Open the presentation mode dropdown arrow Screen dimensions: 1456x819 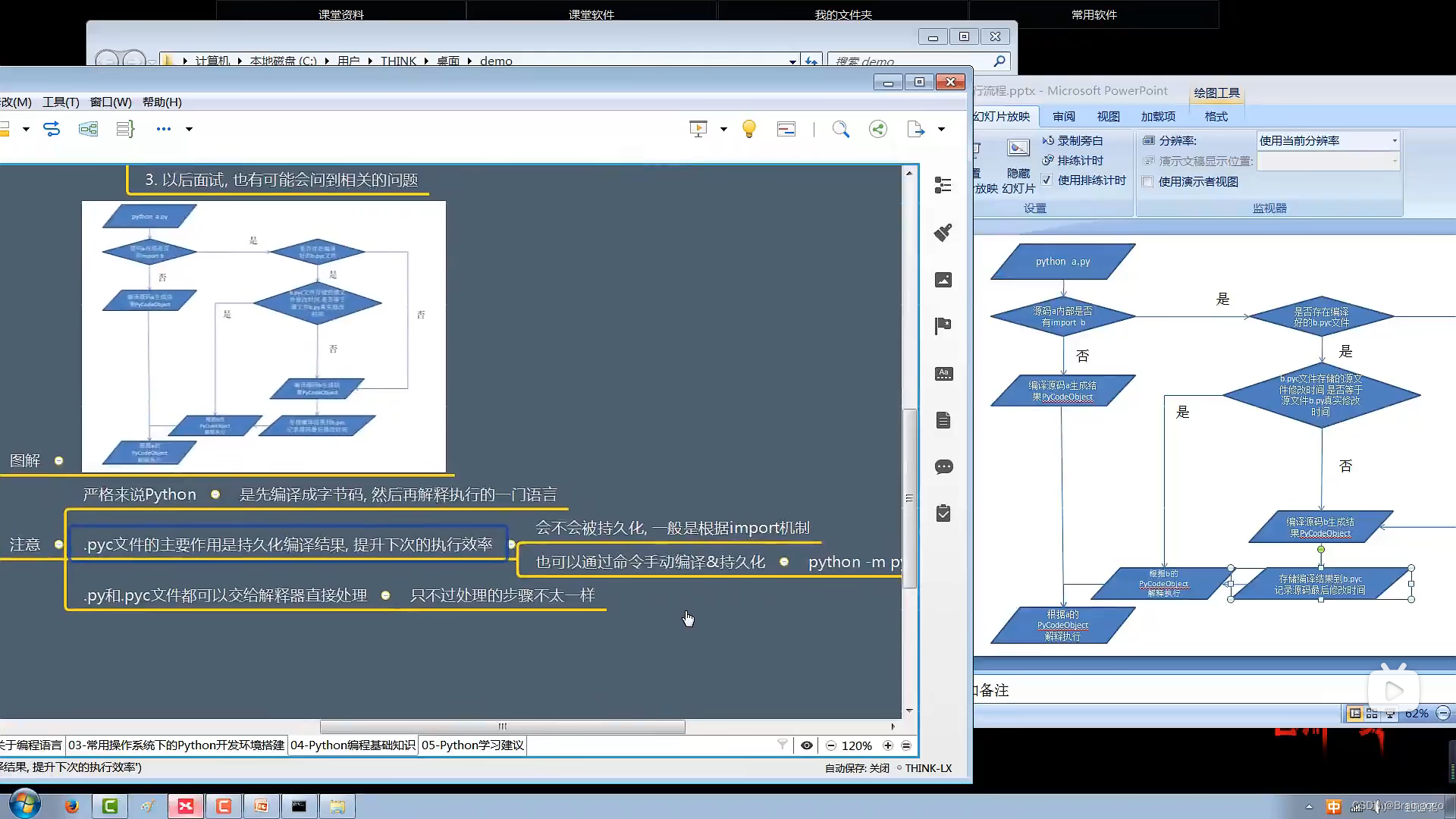click(x=723, y=130)
